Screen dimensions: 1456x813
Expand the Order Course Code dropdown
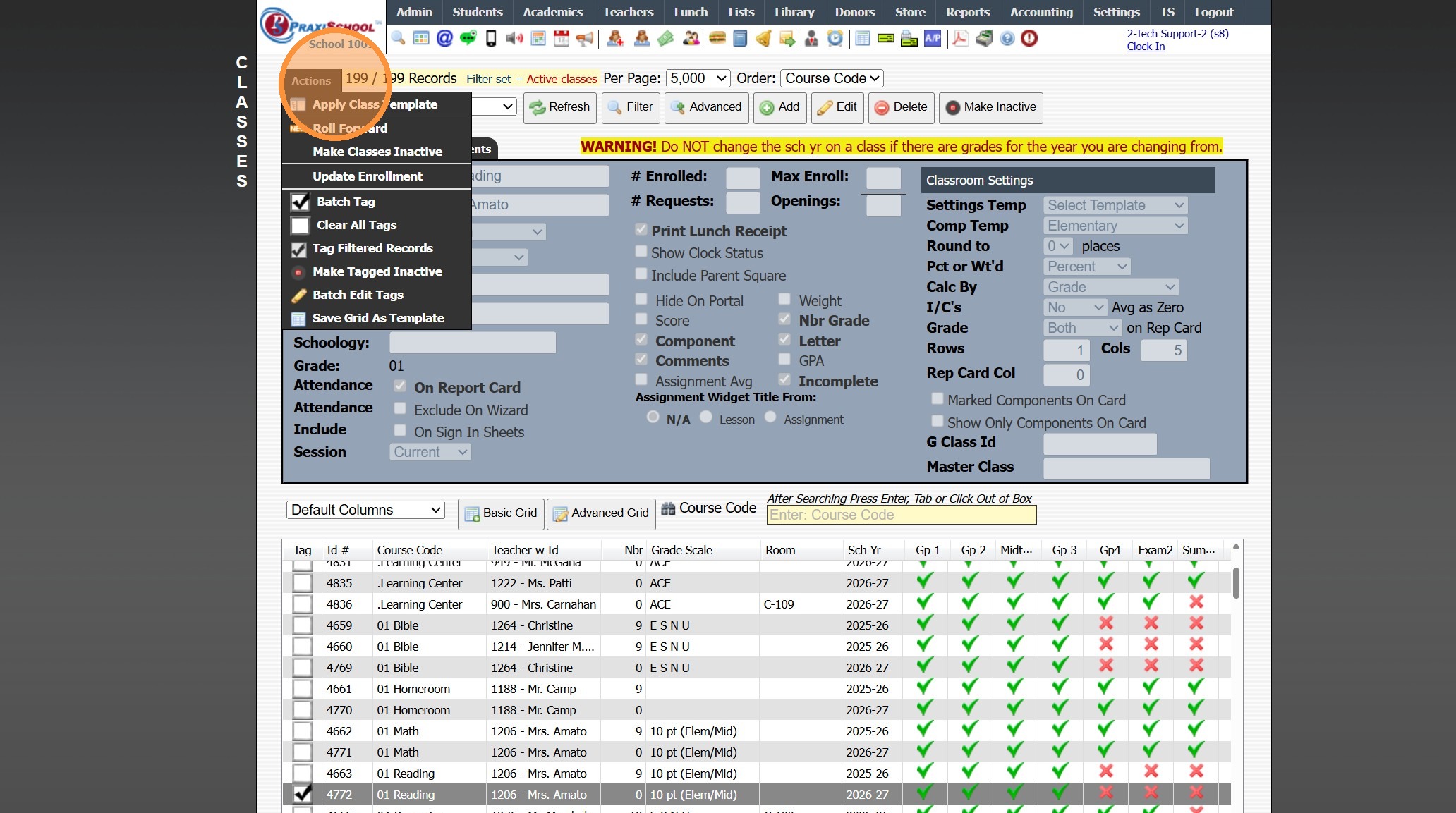(x=832, y=78)
